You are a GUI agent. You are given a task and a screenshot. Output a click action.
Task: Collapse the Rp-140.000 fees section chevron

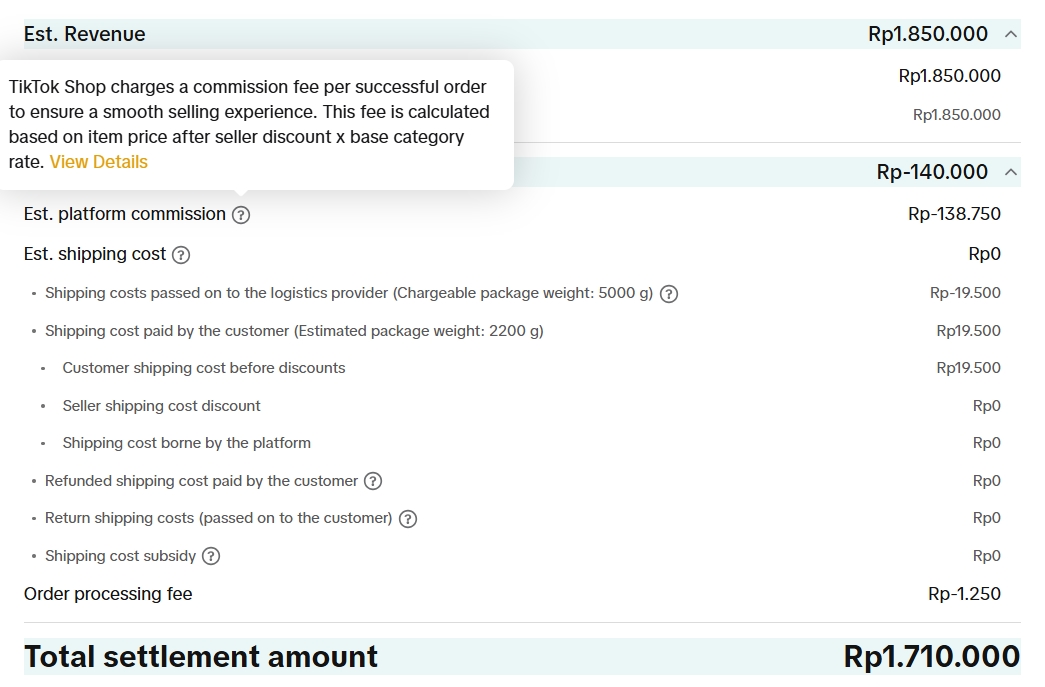point(1010,172)
